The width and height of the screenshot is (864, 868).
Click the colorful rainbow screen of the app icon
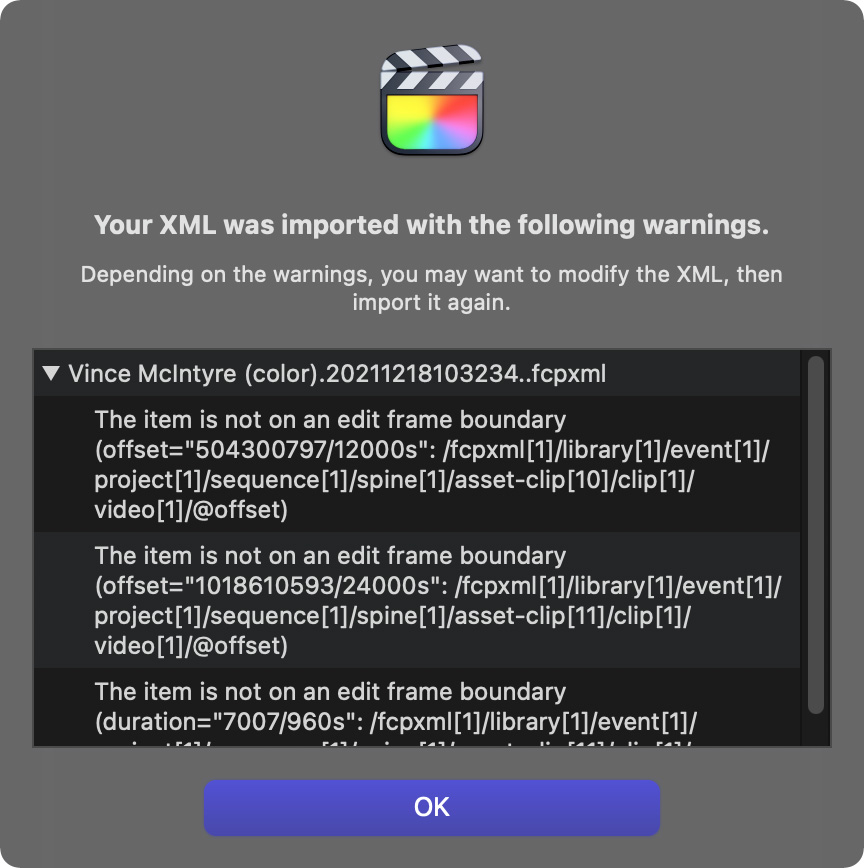point(432,122)
